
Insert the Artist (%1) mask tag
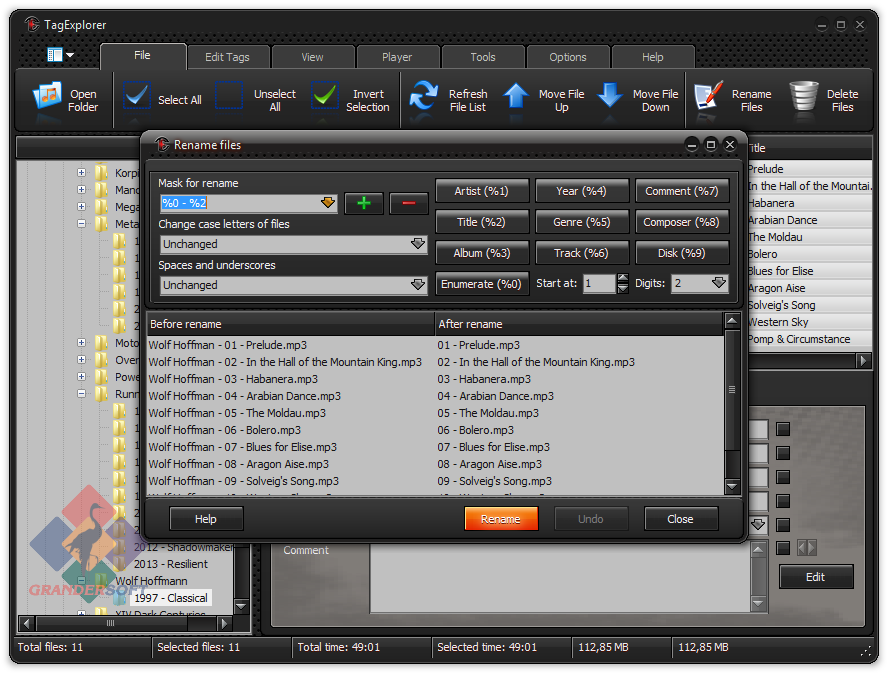[x=481, y=191]
